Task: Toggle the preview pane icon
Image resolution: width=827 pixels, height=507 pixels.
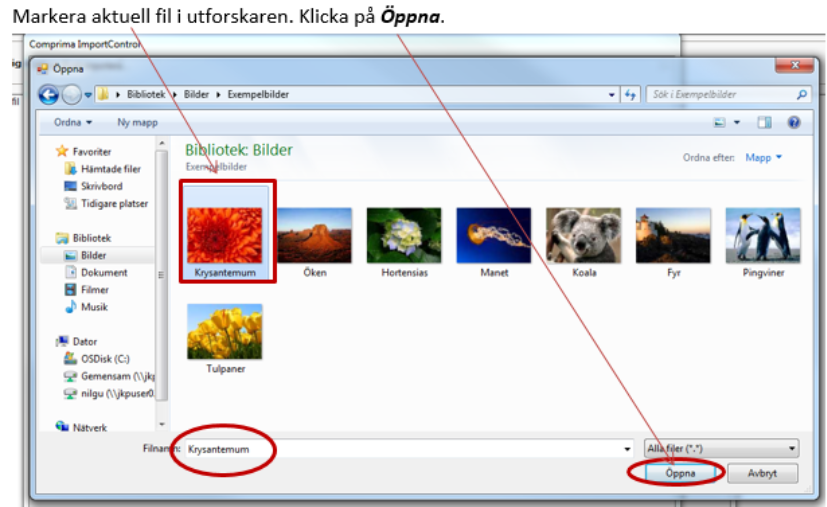Action: (764, 122)
